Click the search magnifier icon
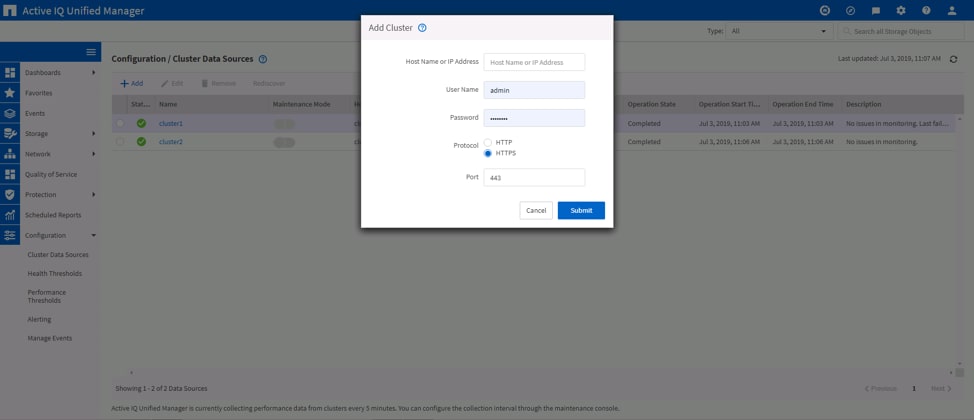This screenshot has height=420, width=974. click(x=847, y=31)
